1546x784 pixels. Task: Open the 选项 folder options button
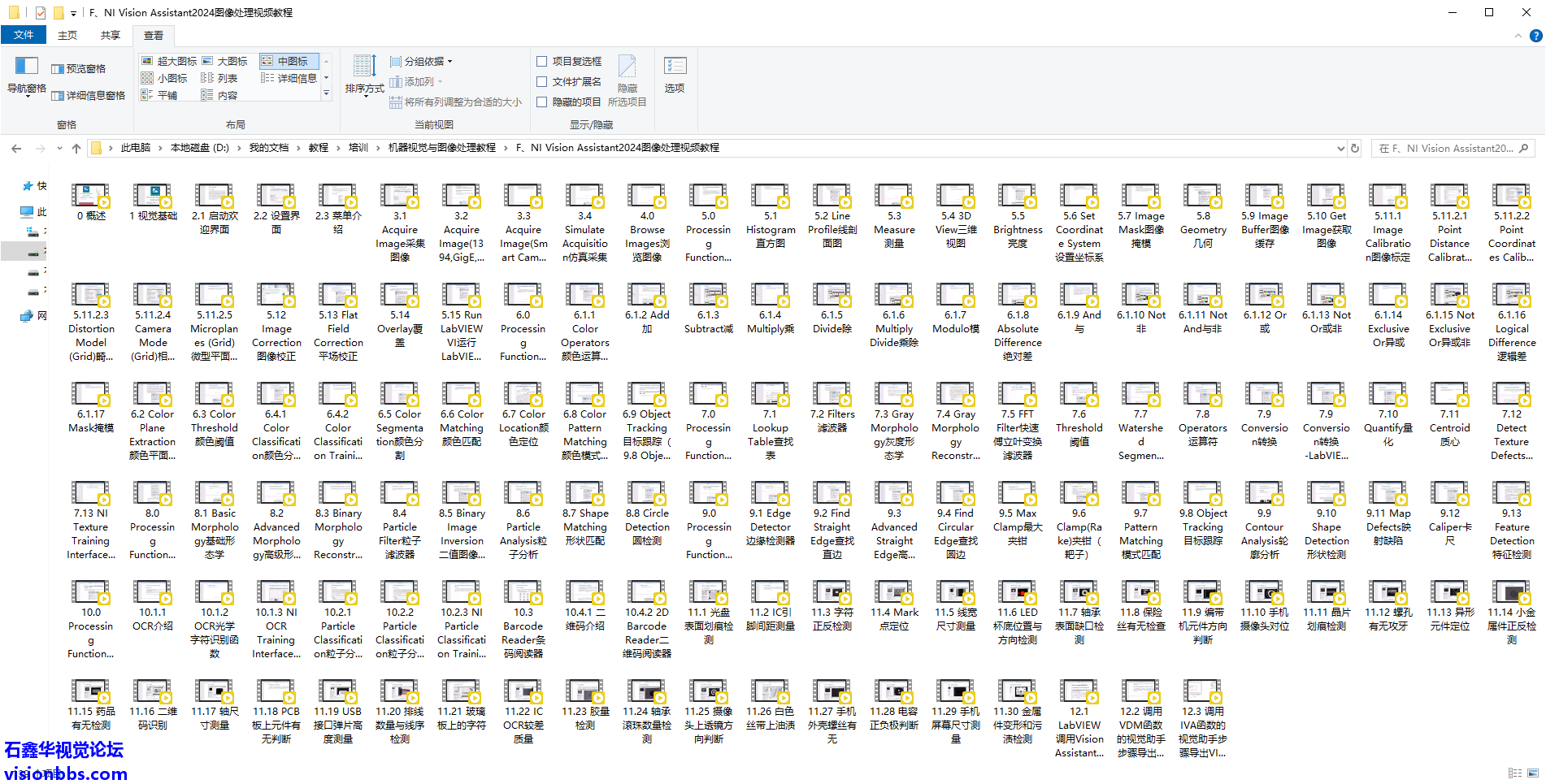675,75
